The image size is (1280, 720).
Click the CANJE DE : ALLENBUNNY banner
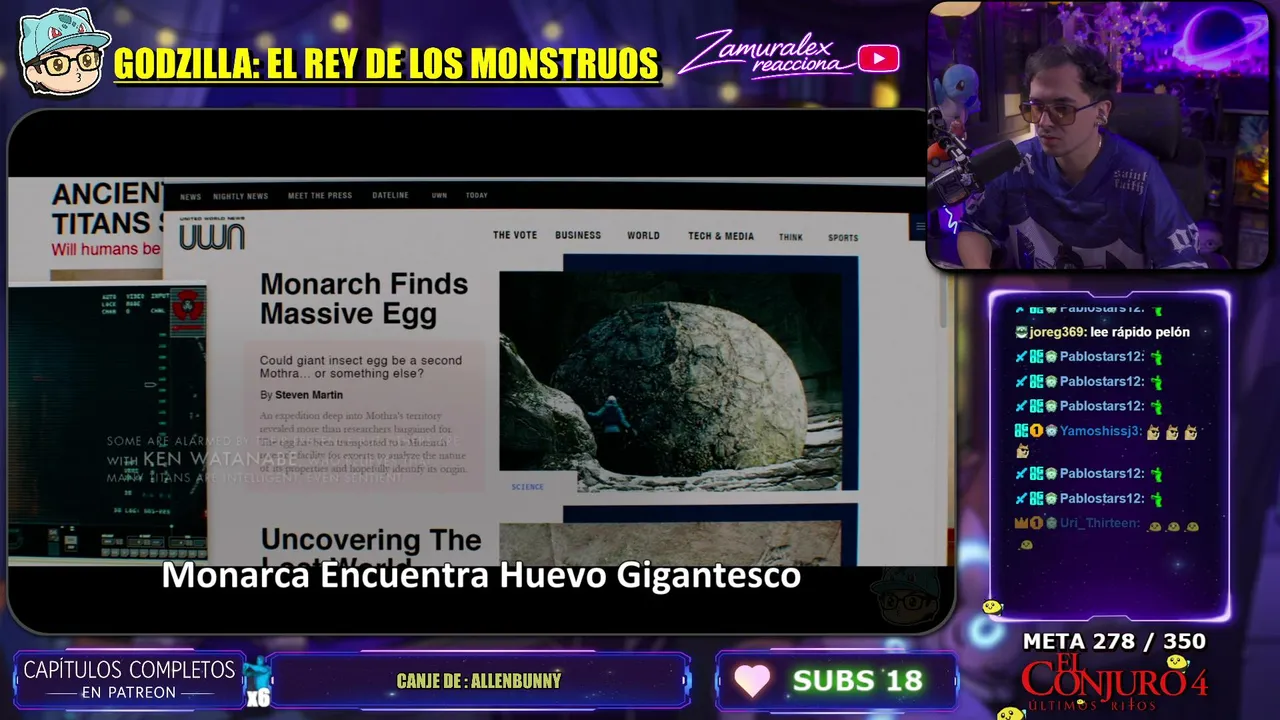pyautogui.click(x=479, y=681)
